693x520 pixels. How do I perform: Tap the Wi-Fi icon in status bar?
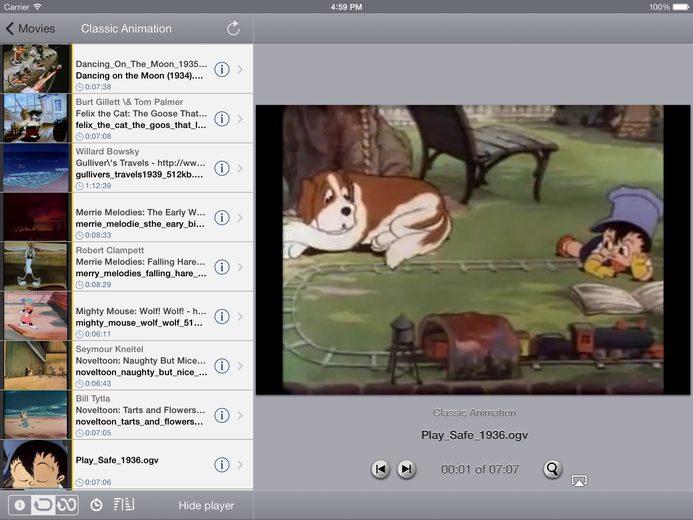click(38, 7)
